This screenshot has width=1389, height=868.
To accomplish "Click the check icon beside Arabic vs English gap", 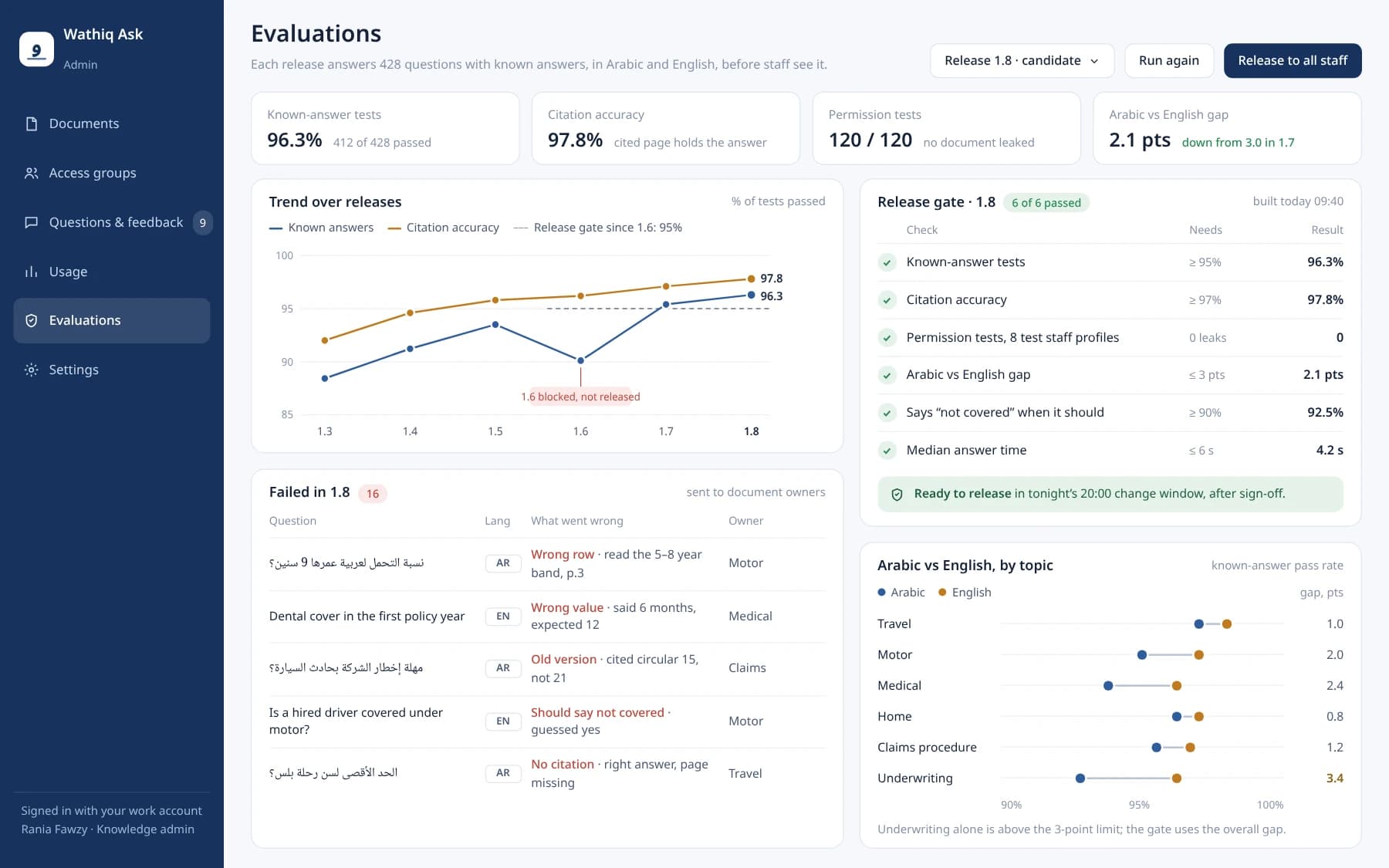I will (x=887, y=375).
